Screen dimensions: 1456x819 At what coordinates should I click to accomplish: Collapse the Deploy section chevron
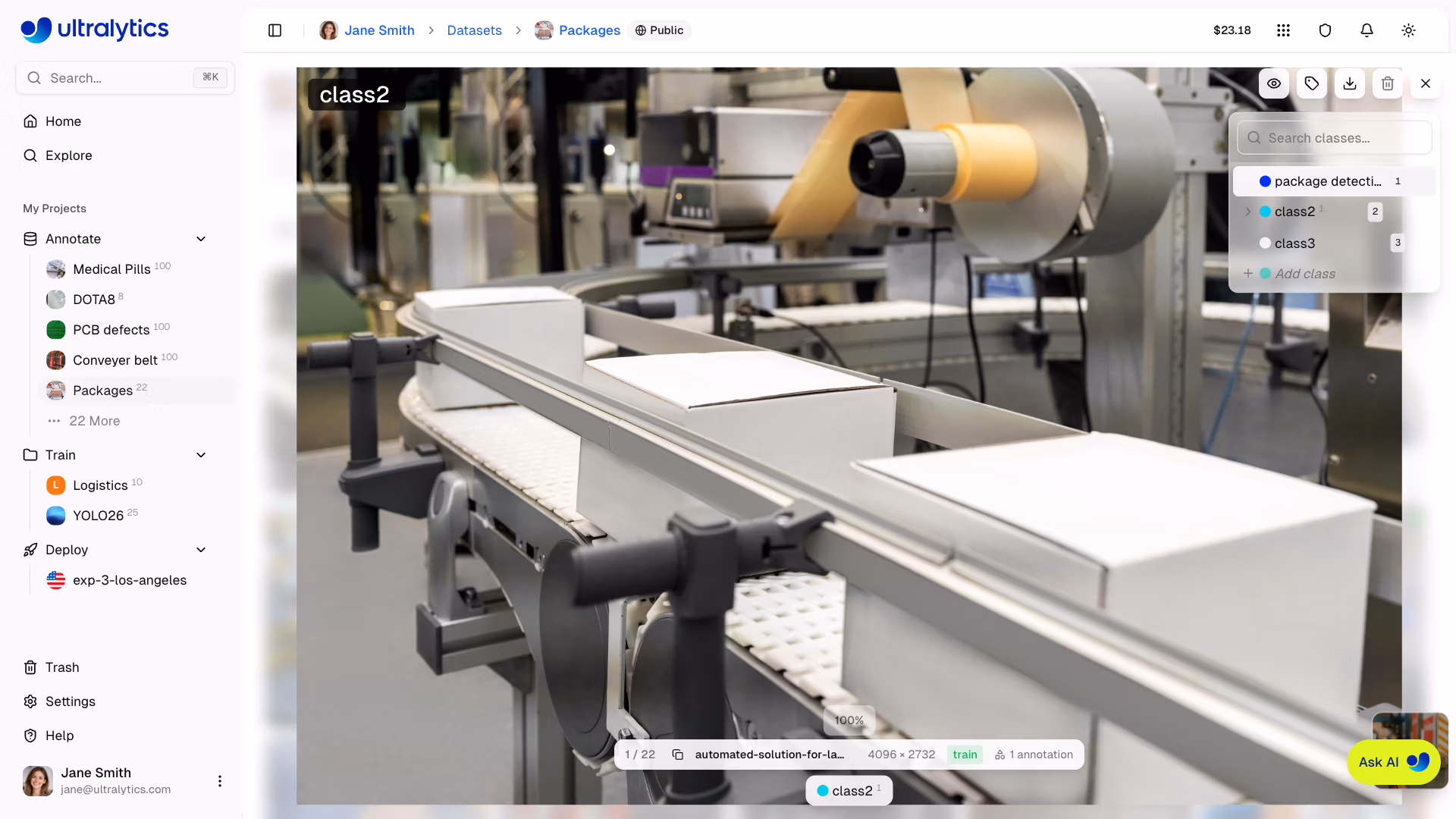click(201, 550)
